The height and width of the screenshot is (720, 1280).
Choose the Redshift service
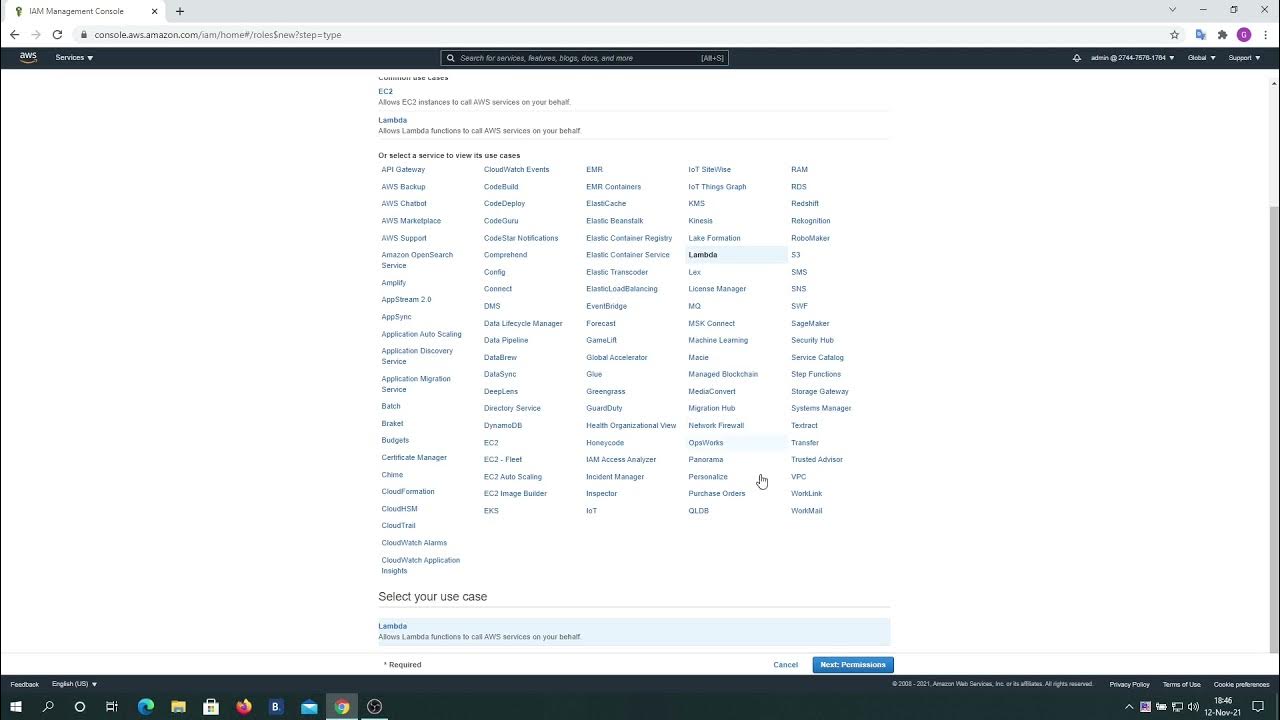805,204
